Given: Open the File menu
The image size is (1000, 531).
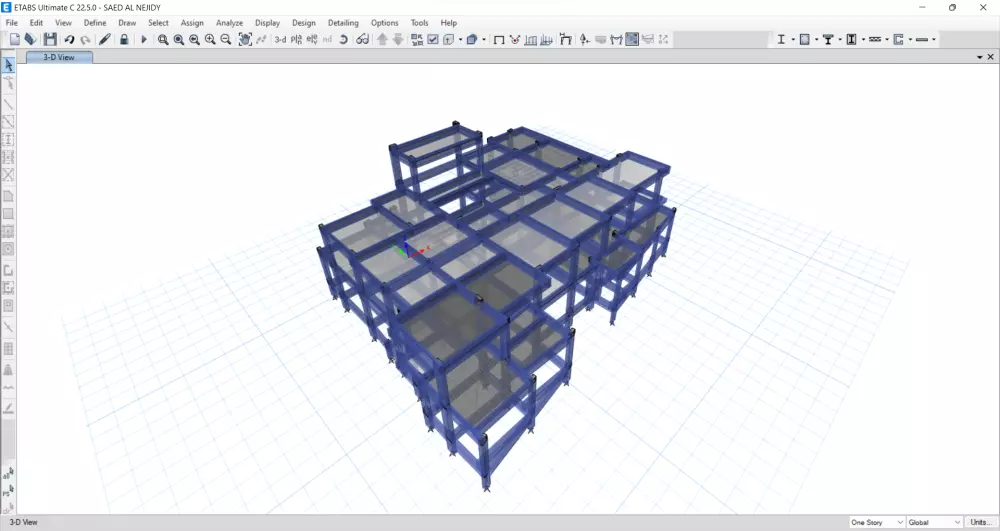Looking at the screenshot, I should (11, 22).
